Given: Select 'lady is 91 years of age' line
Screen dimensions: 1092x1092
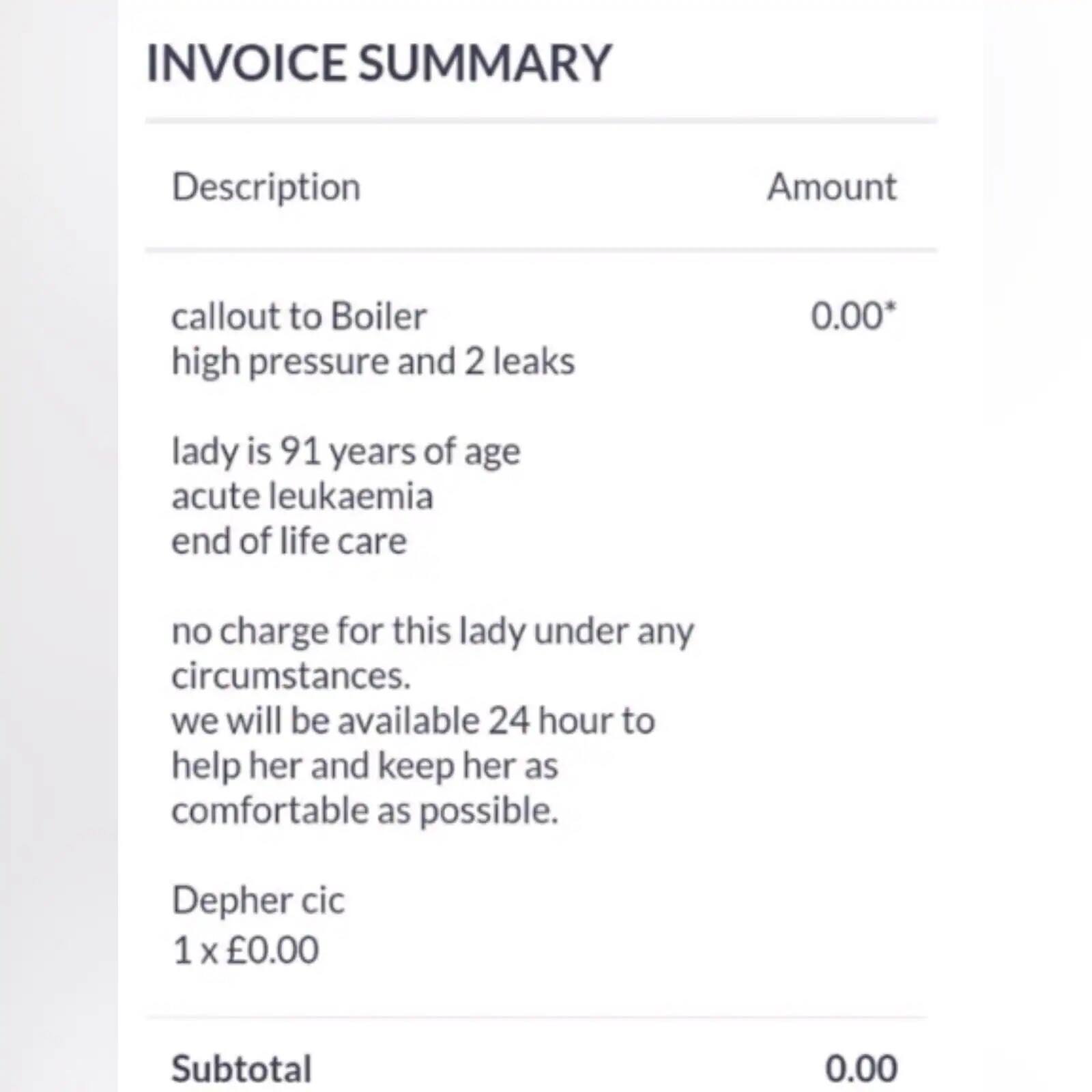Looking at the screenshot, I should point(345,452).
